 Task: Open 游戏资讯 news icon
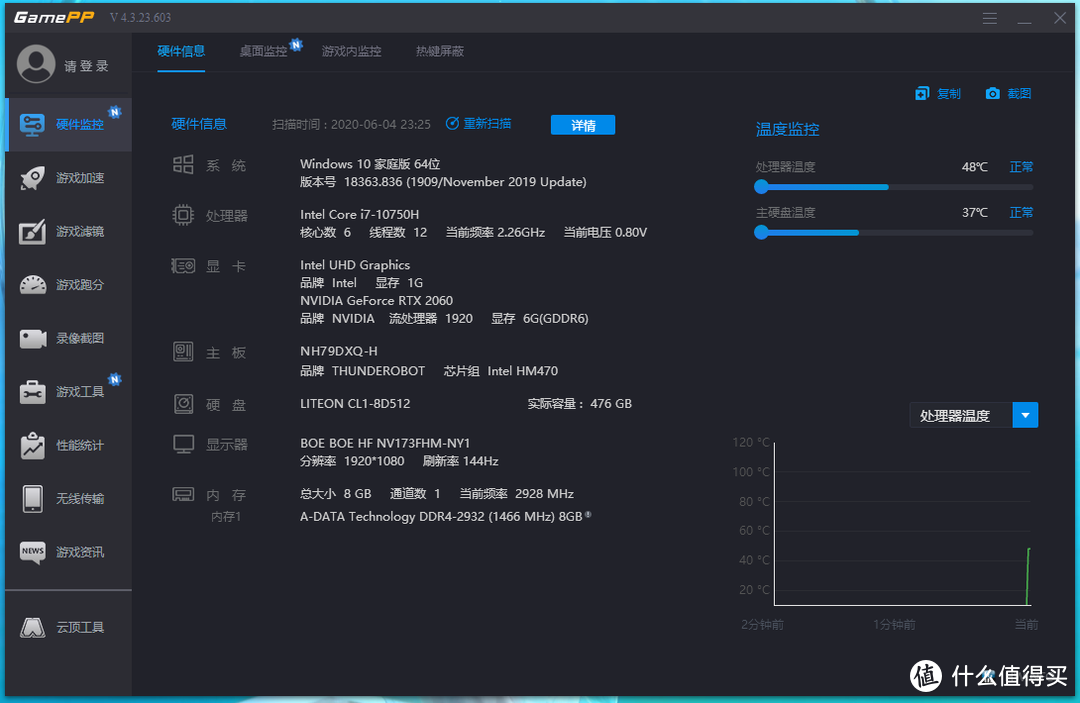pos(32,552)
